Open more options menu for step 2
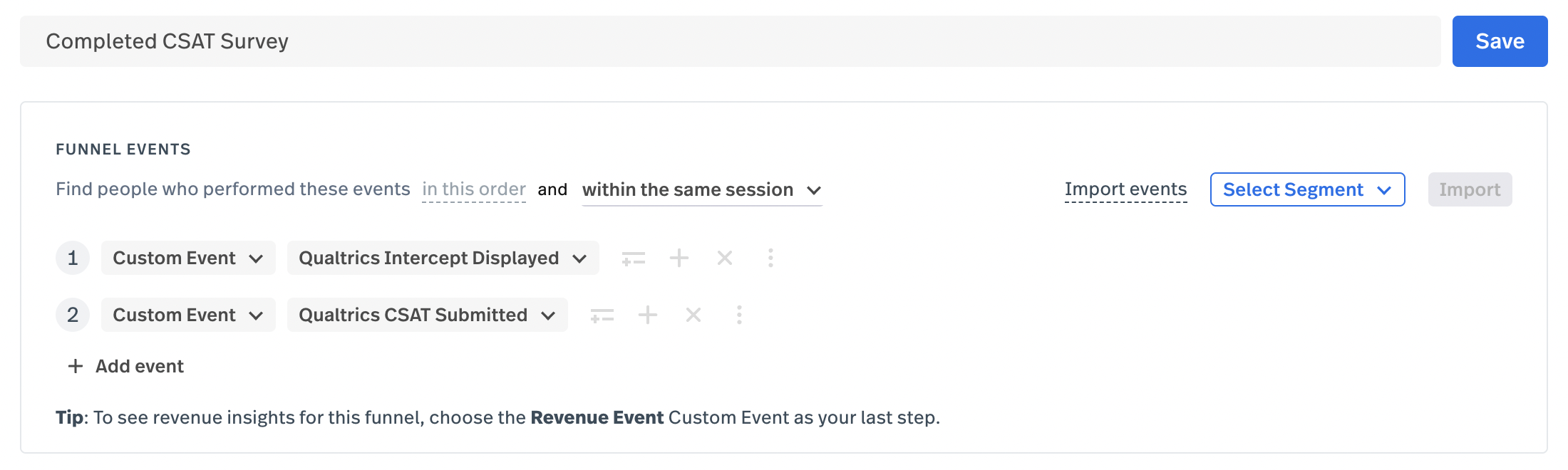 coord(739,315)
